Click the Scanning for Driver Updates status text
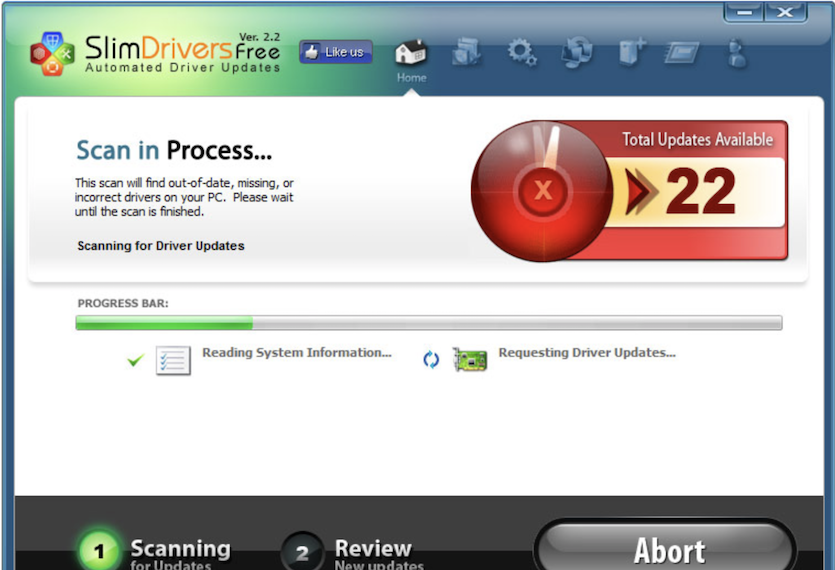This screenshot has height=570, width=835. 161,246
